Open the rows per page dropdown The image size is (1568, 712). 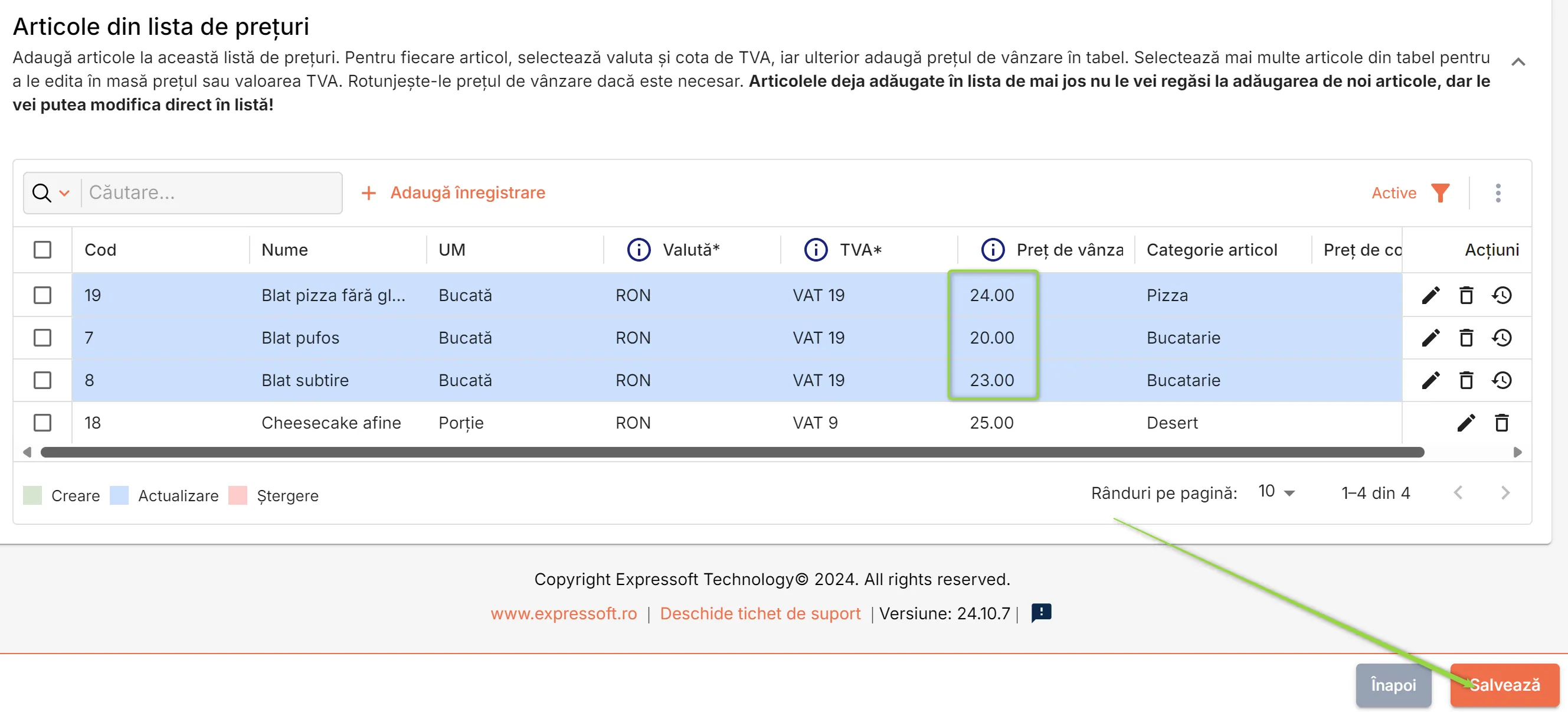point(1276,492)
